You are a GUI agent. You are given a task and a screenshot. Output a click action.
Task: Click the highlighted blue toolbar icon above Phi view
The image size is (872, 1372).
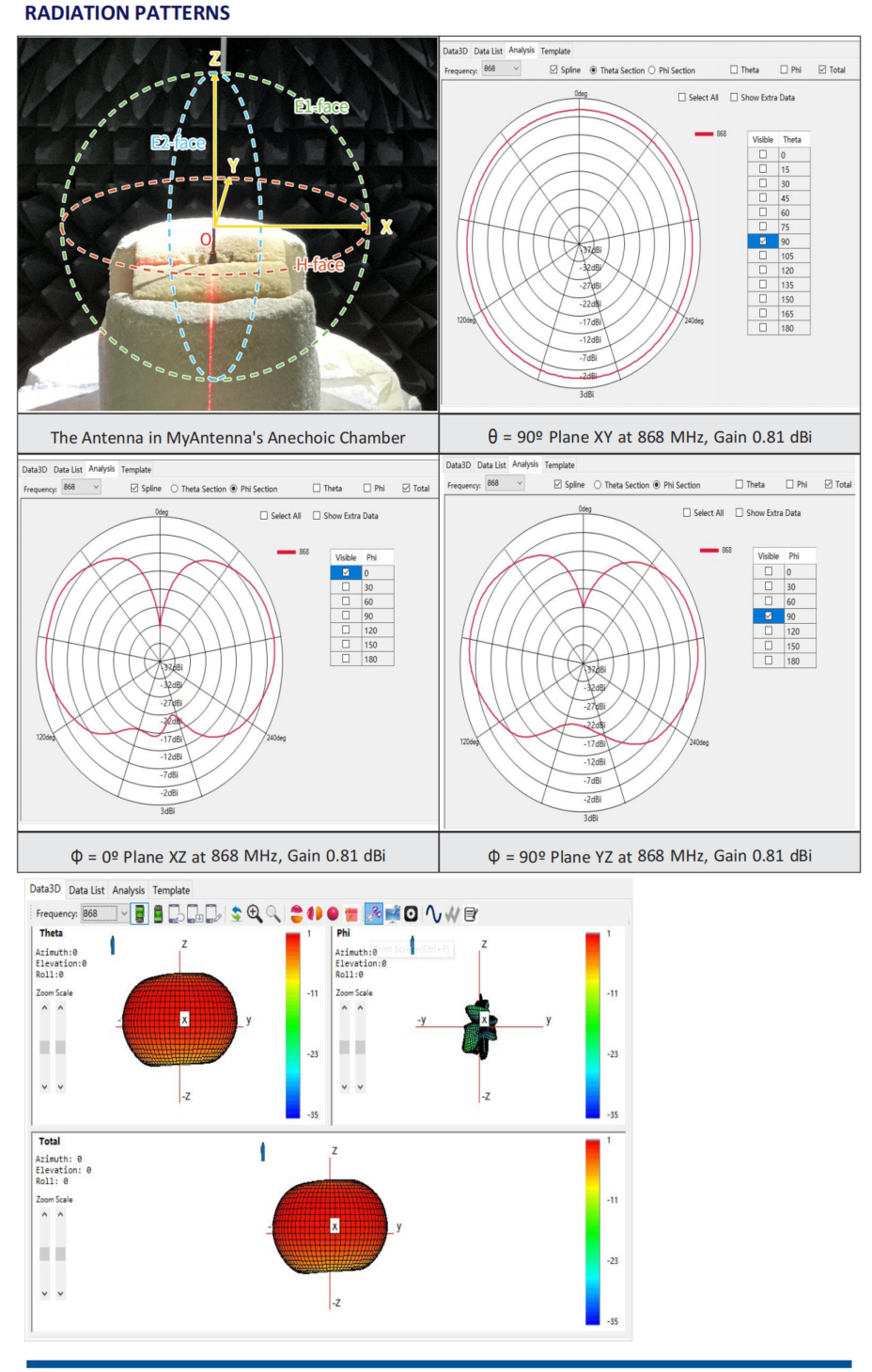click(x=374, y=913)
